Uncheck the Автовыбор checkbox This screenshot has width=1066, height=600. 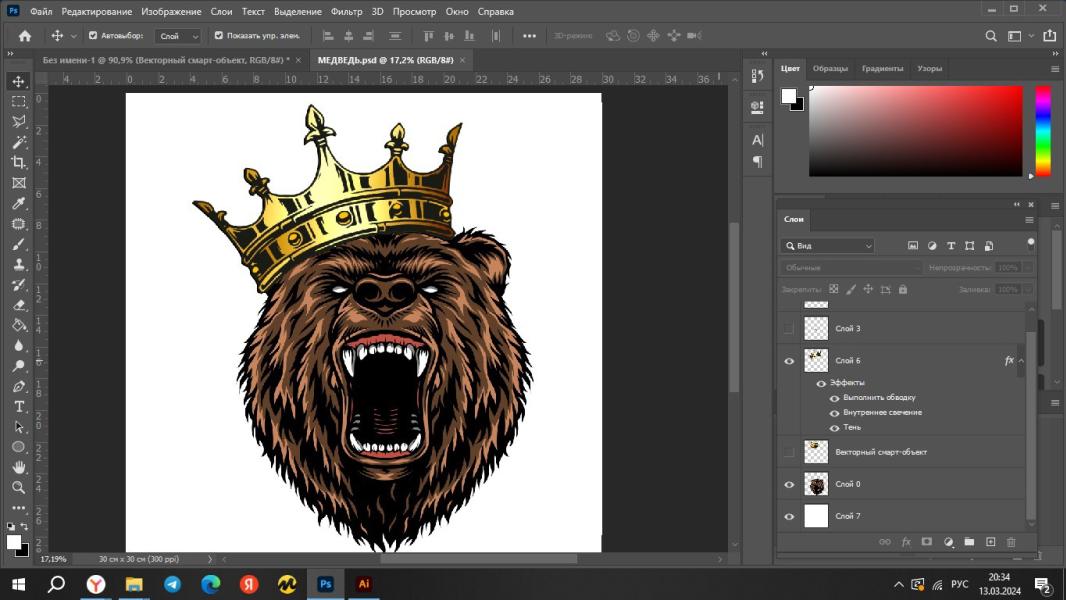pyautogui.click(x=93, y=35)
